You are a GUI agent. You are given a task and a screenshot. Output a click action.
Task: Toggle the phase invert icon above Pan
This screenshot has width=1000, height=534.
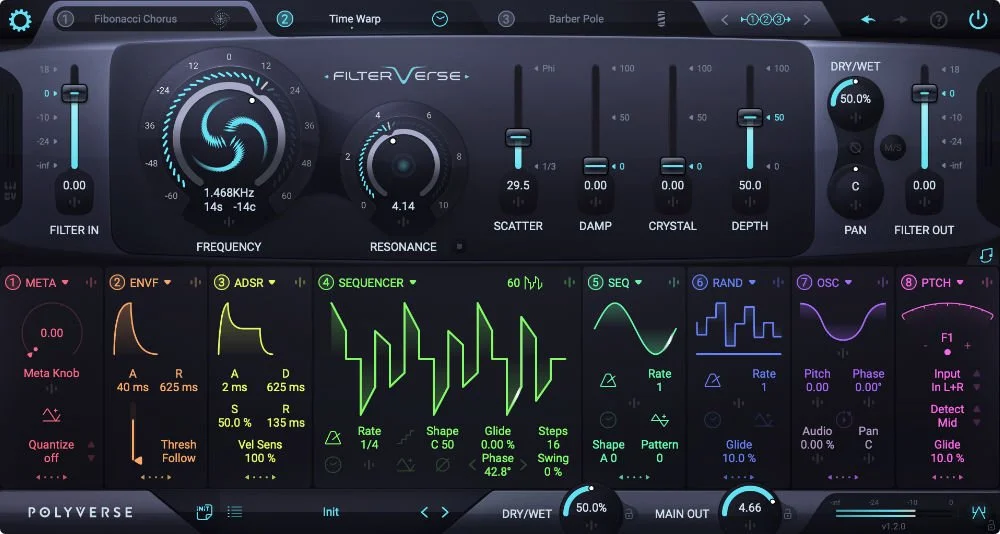coord(855,148)
